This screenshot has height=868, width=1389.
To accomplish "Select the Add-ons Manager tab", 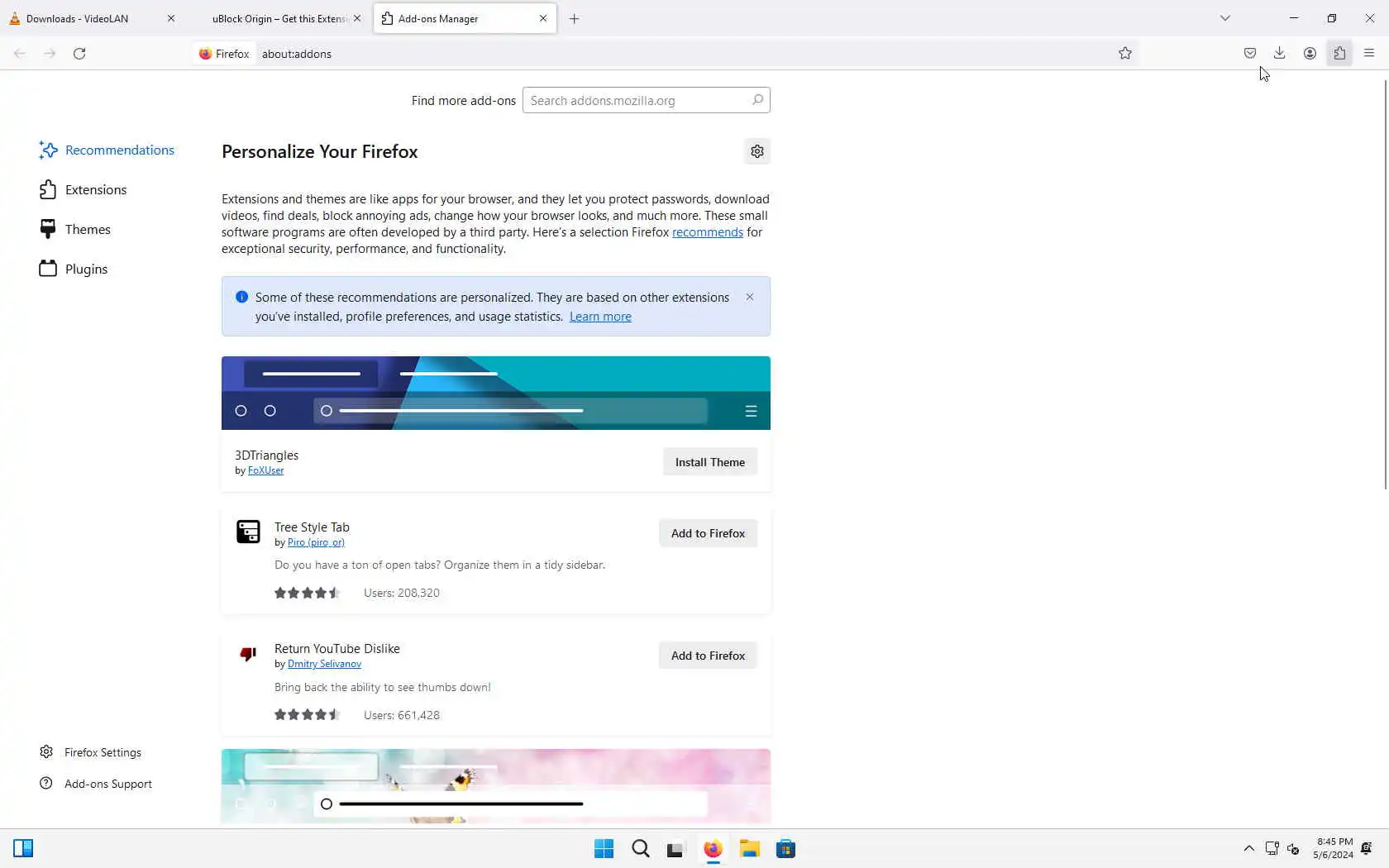I will (x=465, y=18).
